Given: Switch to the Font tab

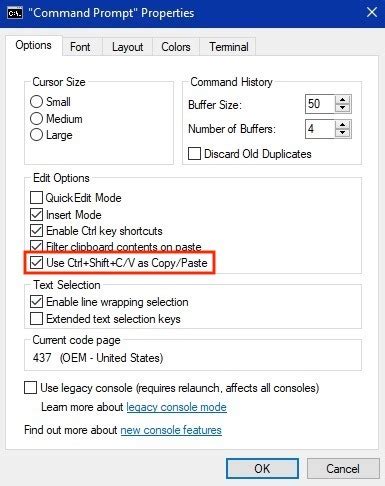Looking at the screenshot, I should 80,47.
